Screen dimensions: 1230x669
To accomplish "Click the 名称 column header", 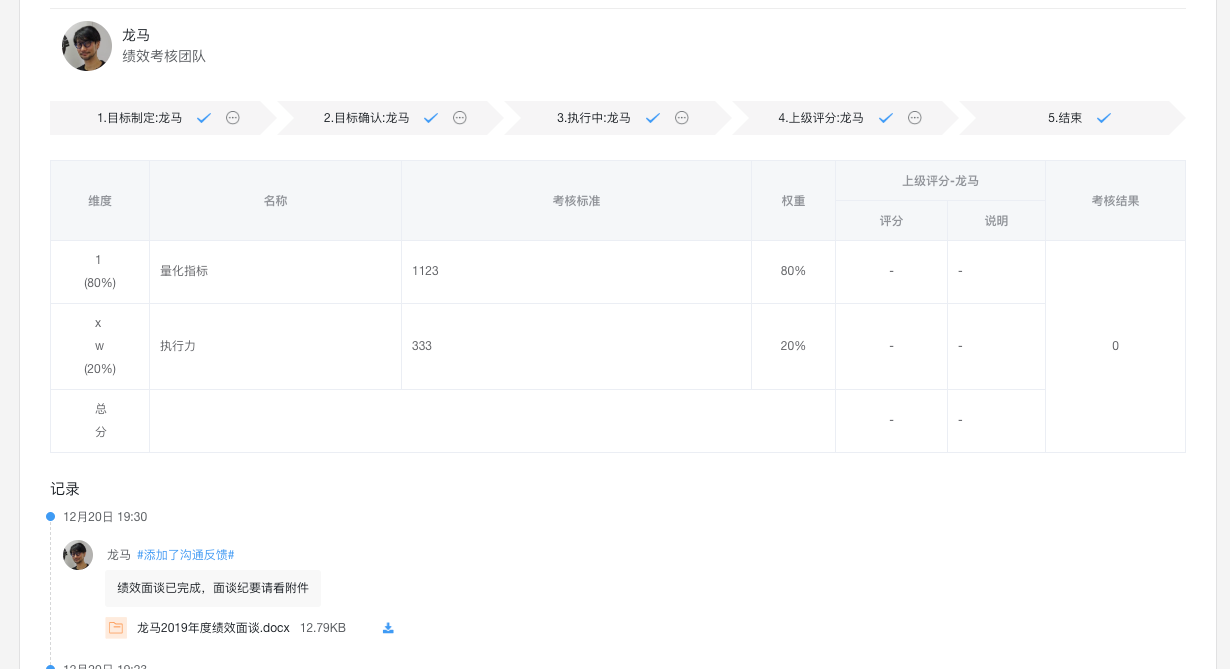I will tap(276, 201).
